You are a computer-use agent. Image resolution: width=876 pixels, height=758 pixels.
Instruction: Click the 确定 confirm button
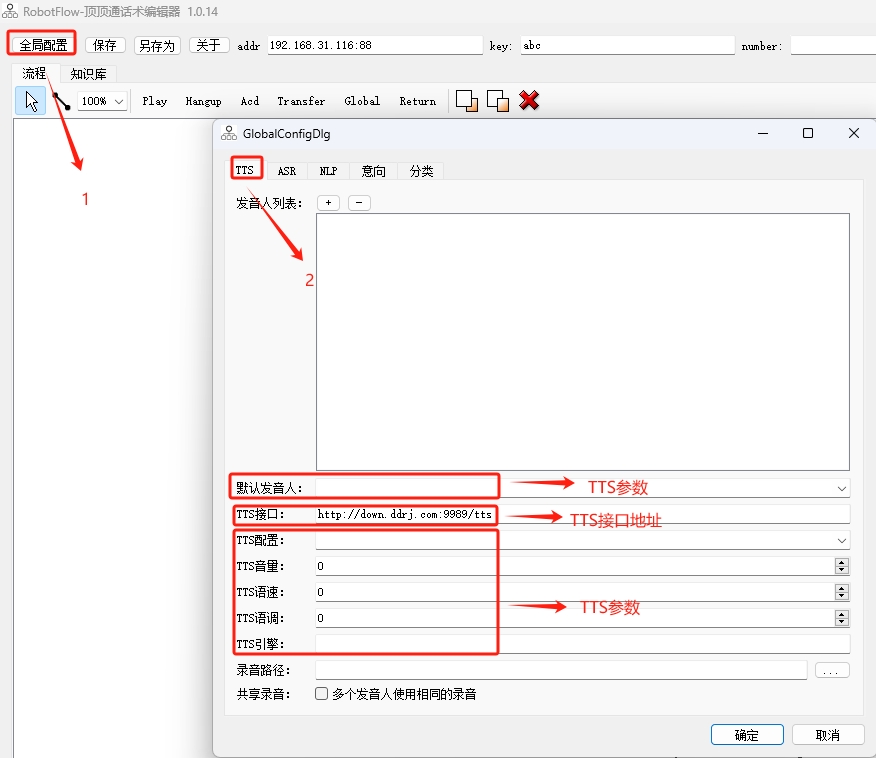[x=746, y=734]
